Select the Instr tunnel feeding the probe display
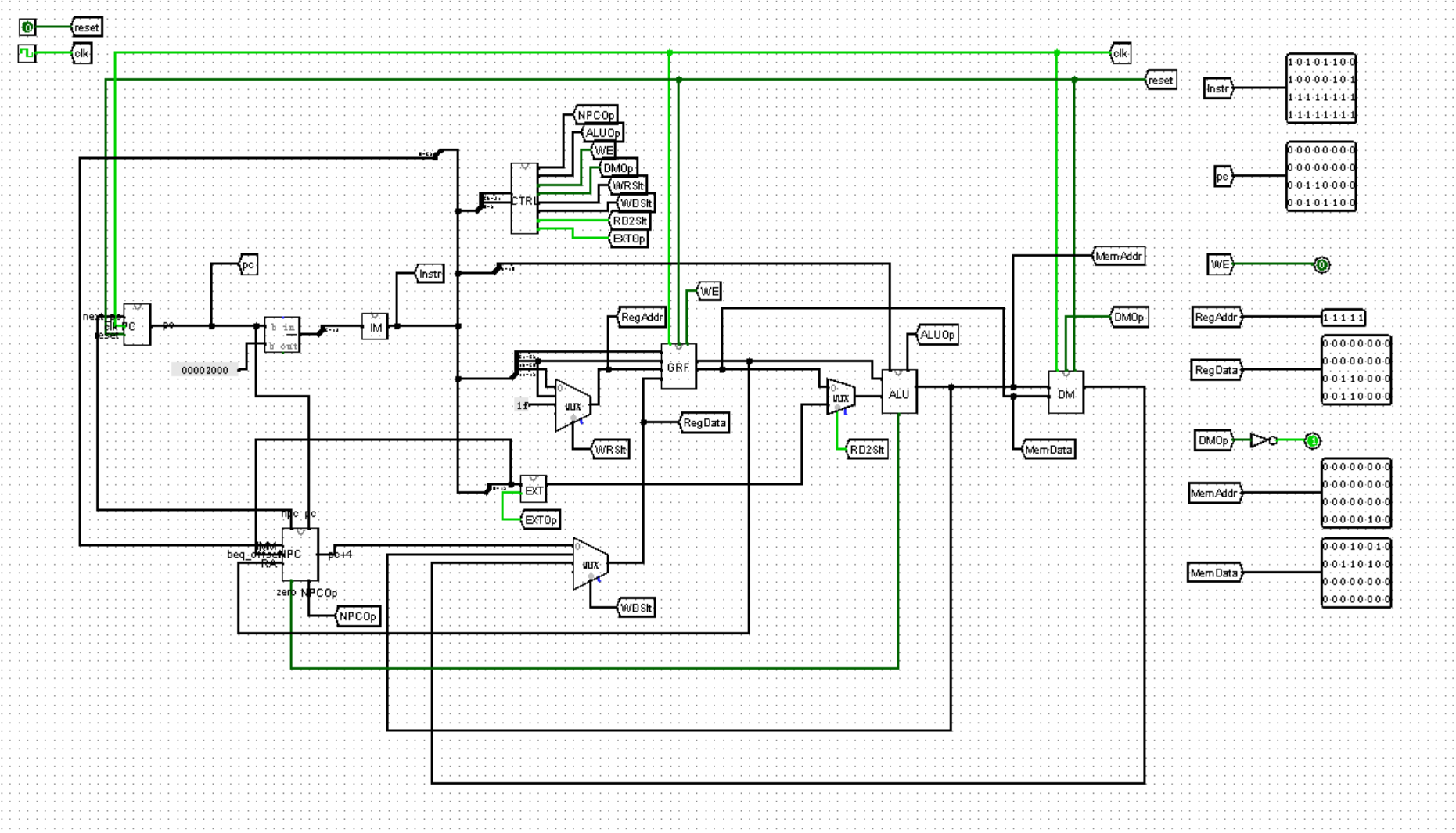The width and height of the screenshot is (1456, 833). point(1217,88)
